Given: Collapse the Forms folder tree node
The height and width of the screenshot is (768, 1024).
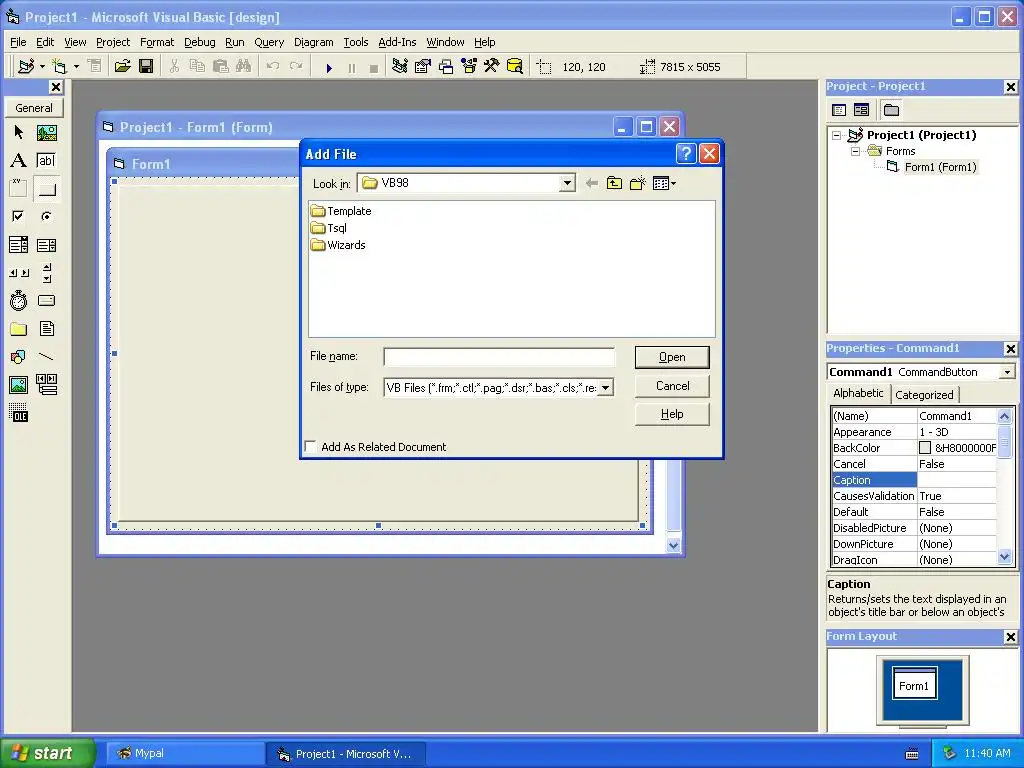Looking at the screenshot, I should tap(856, 152).
